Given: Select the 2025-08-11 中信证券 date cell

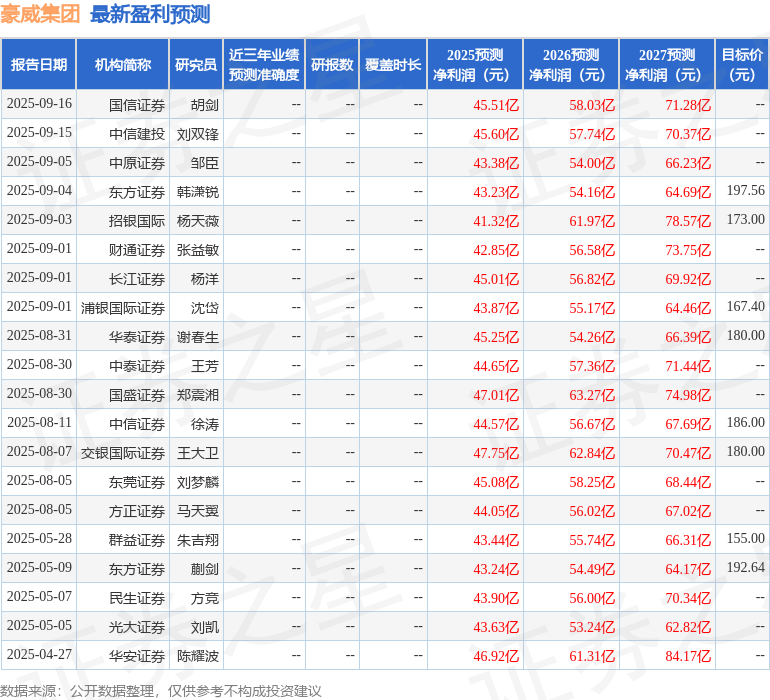Looking at the screenshot, I should click(x=39, y=422).
